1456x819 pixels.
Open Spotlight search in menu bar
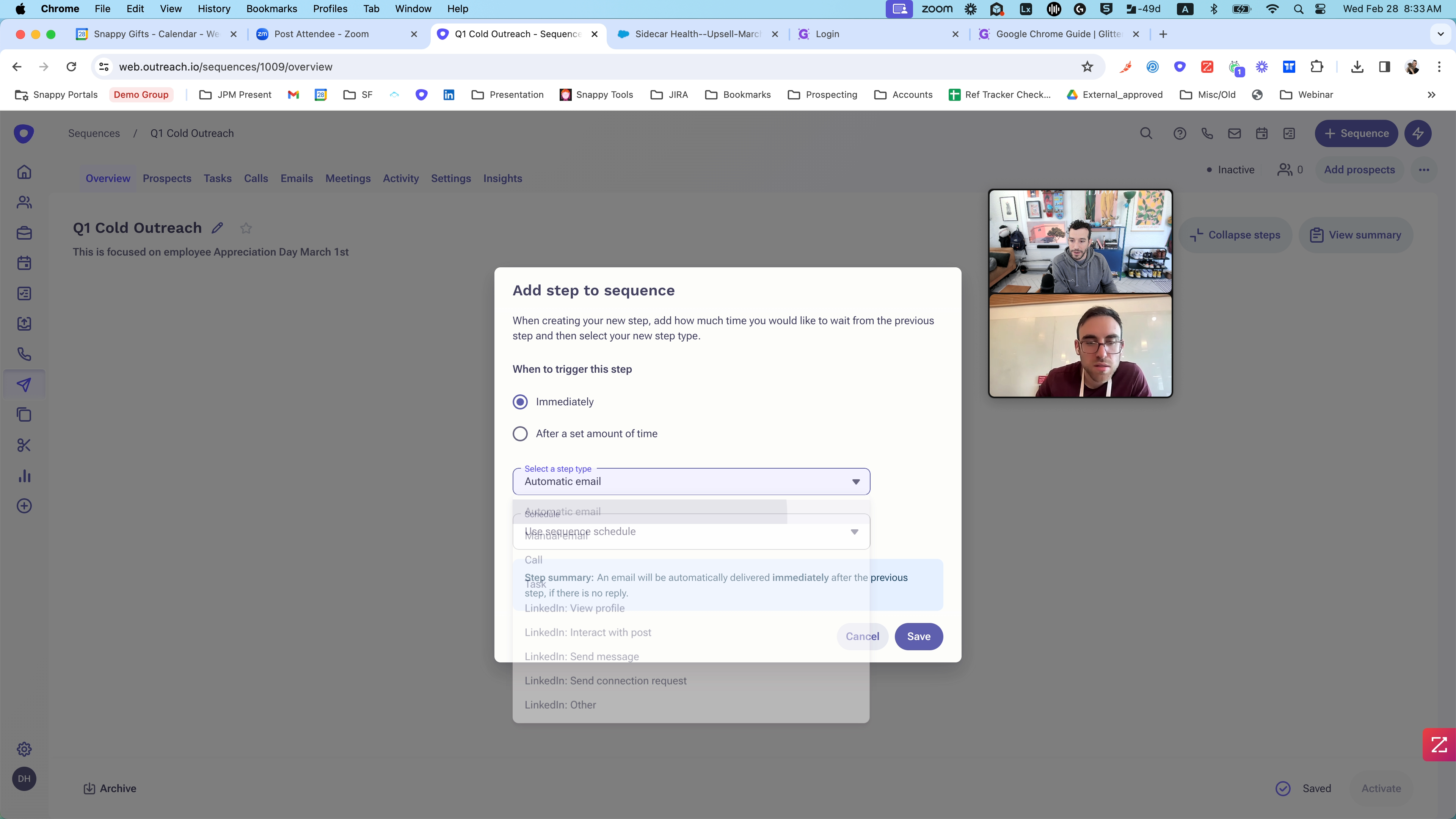point(1298,8)
